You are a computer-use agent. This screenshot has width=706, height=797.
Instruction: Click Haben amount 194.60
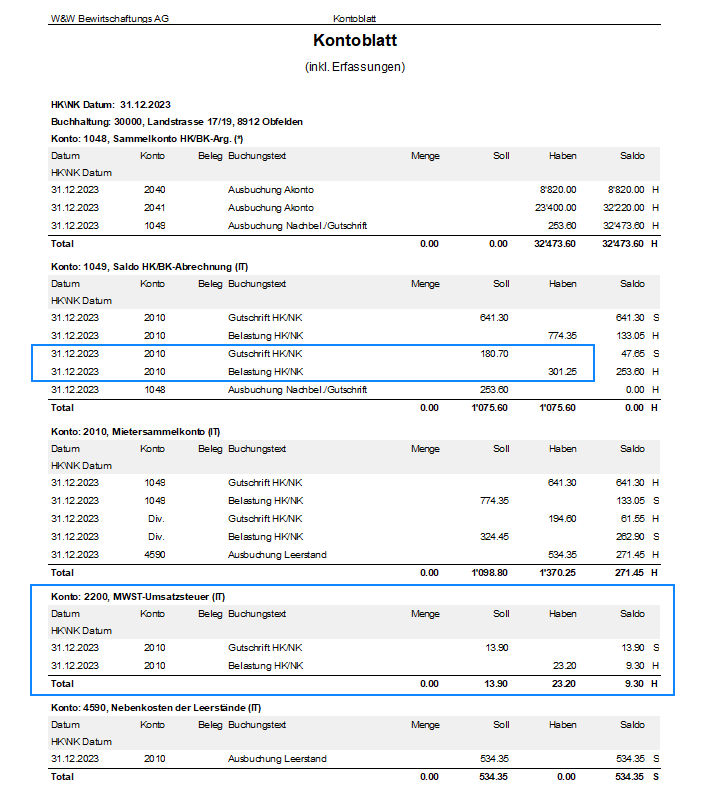(562, 519)
